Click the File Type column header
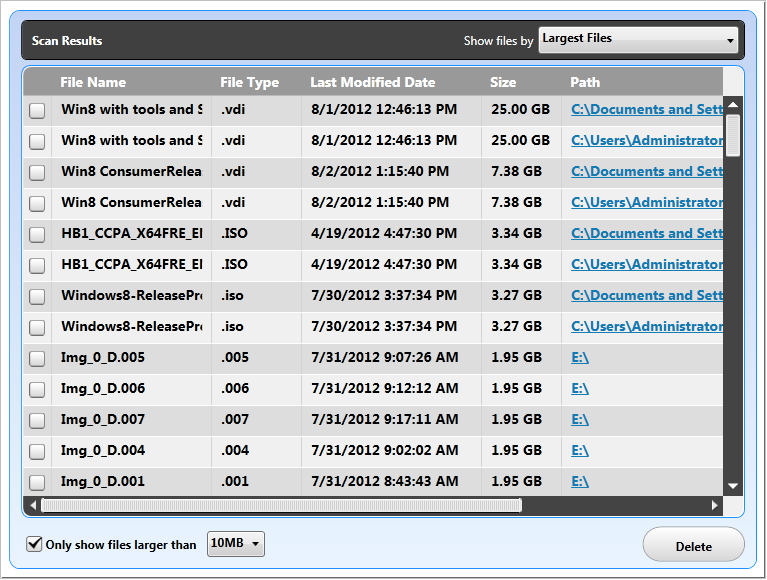 click(x=249, y=82)
